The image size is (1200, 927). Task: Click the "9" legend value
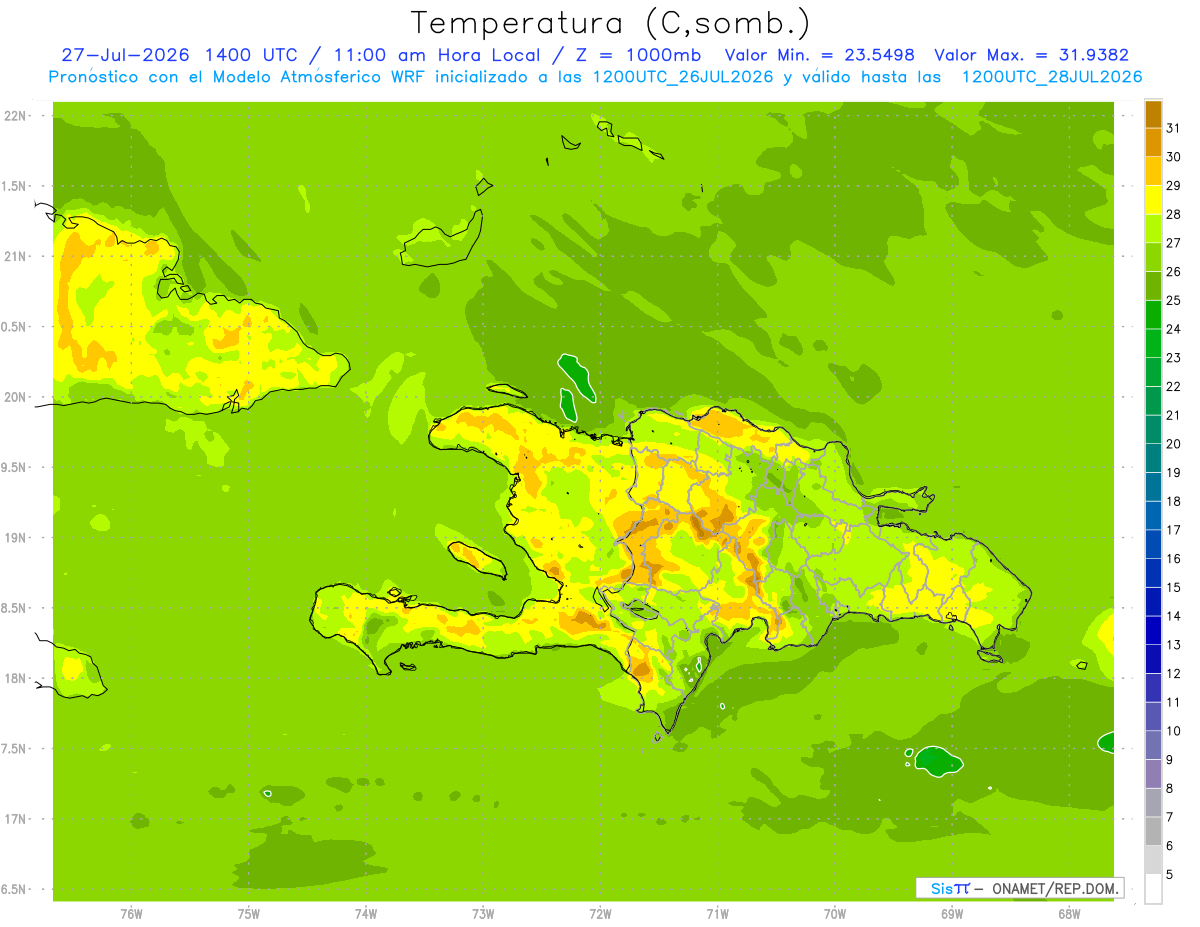(x=1169, y=760)
